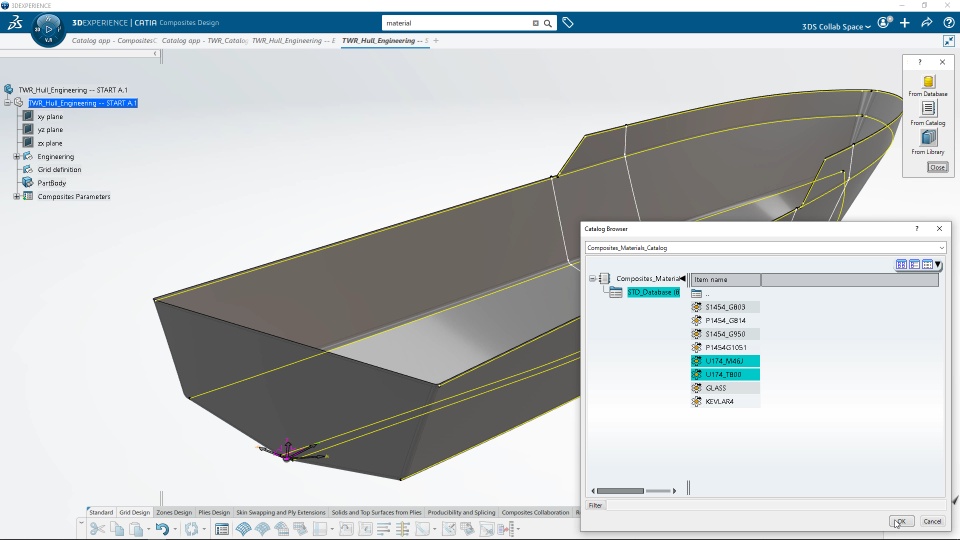Select S1454_G803 material
Image resolution: width=960 pixels, height=540 pixels.
click(725, 307)
